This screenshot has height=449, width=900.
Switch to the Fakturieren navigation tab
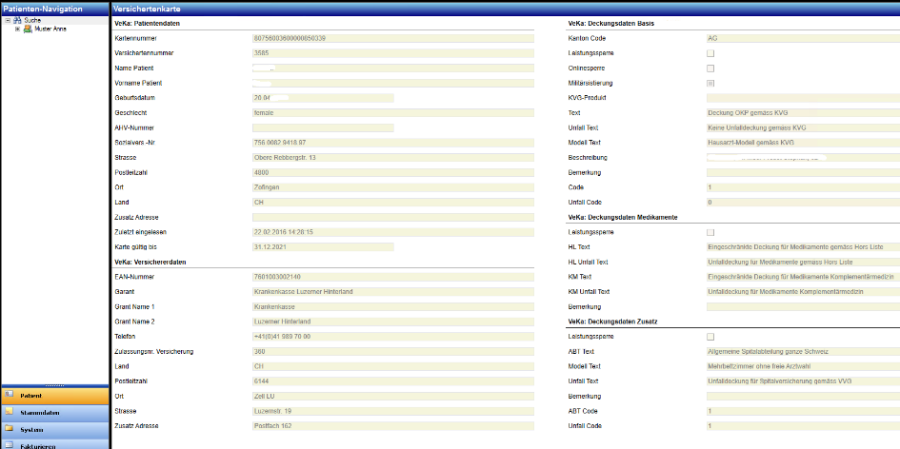tap(54, 444)
